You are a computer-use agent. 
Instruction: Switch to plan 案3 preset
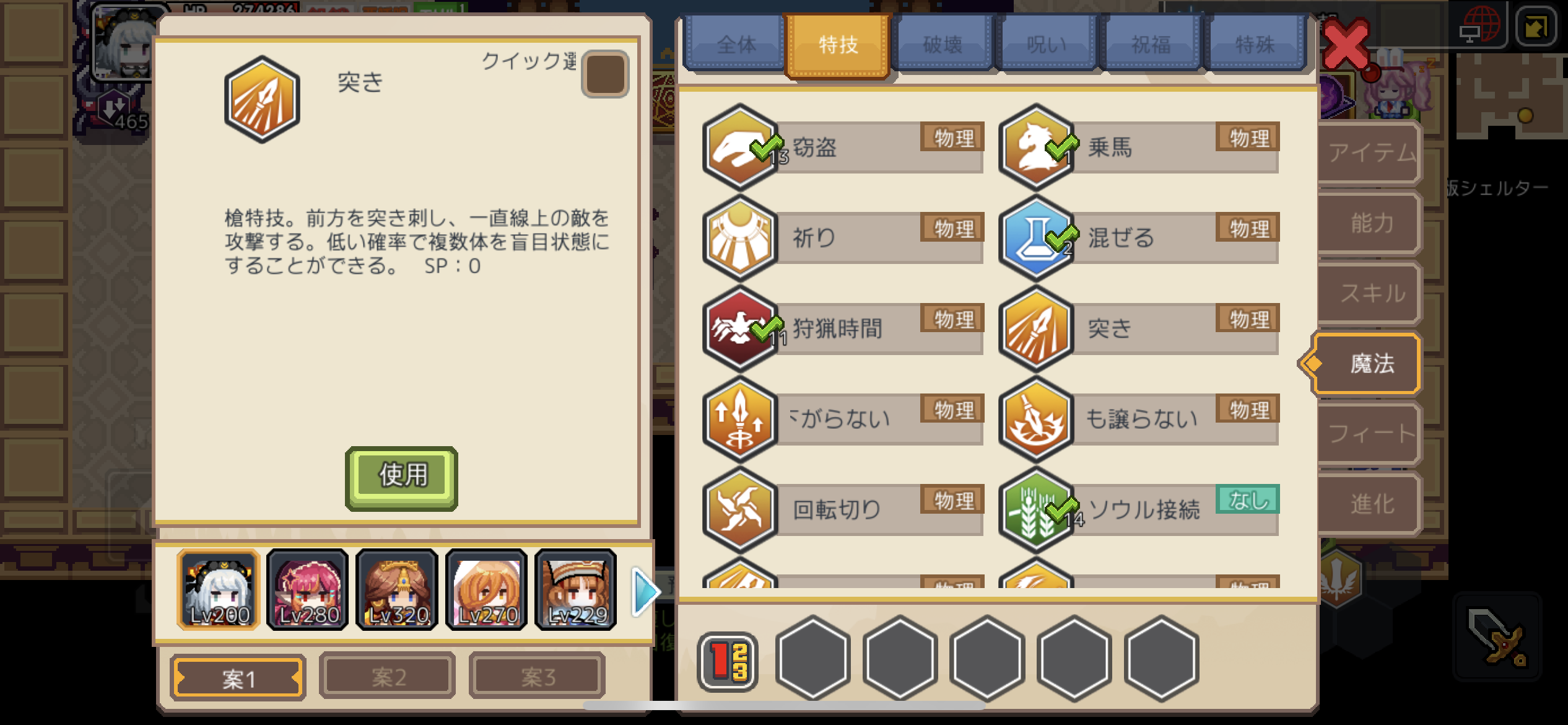(537, 677)
